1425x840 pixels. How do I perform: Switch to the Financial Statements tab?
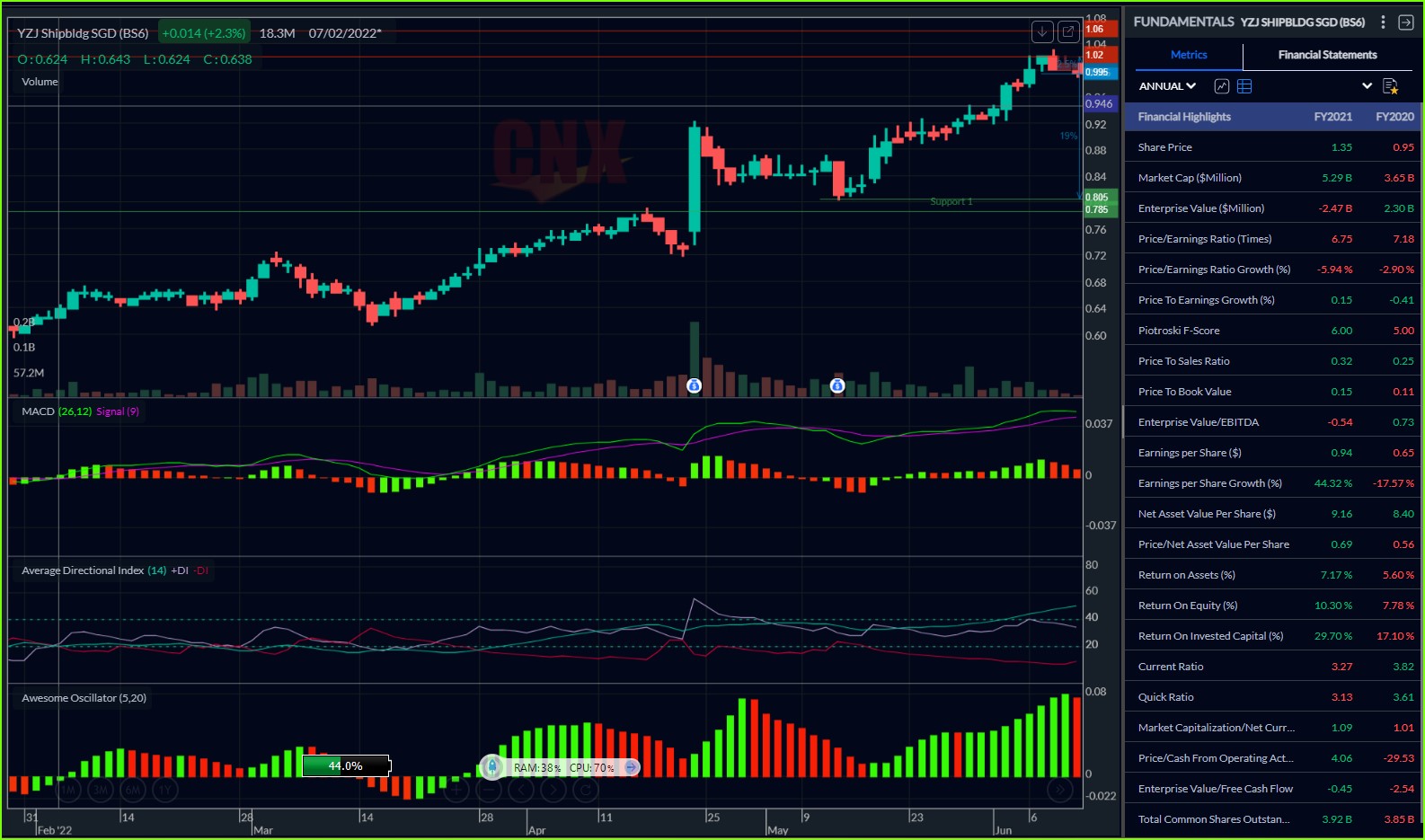tap(1327, 55)
